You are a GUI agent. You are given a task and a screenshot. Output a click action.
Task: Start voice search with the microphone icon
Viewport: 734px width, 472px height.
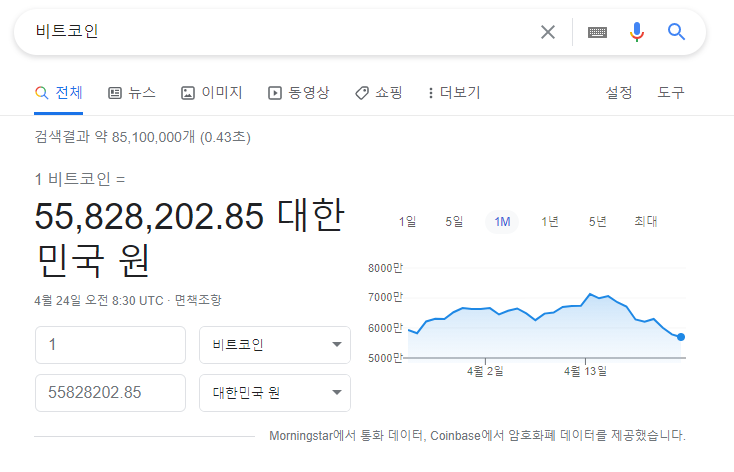click(637, 32)
